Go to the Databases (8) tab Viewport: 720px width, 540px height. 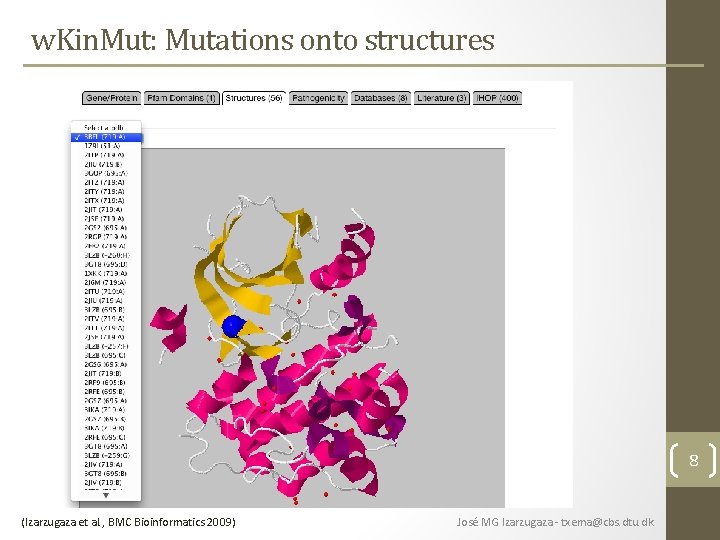pyautogui.click(x=381, y=98)
